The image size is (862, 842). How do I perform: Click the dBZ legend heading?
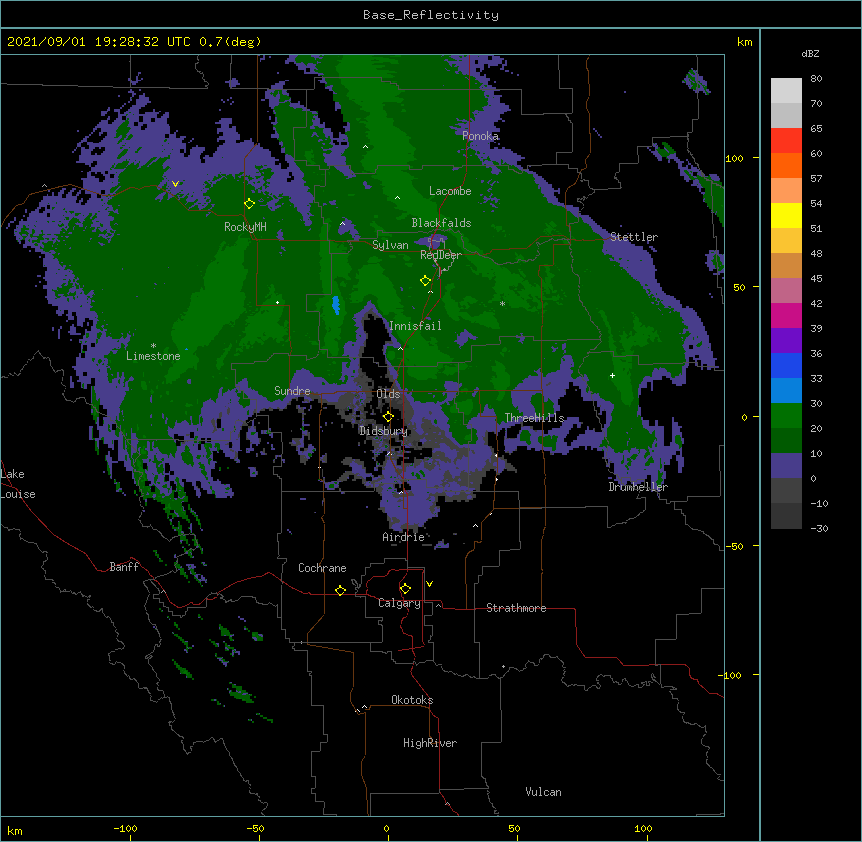810,53
